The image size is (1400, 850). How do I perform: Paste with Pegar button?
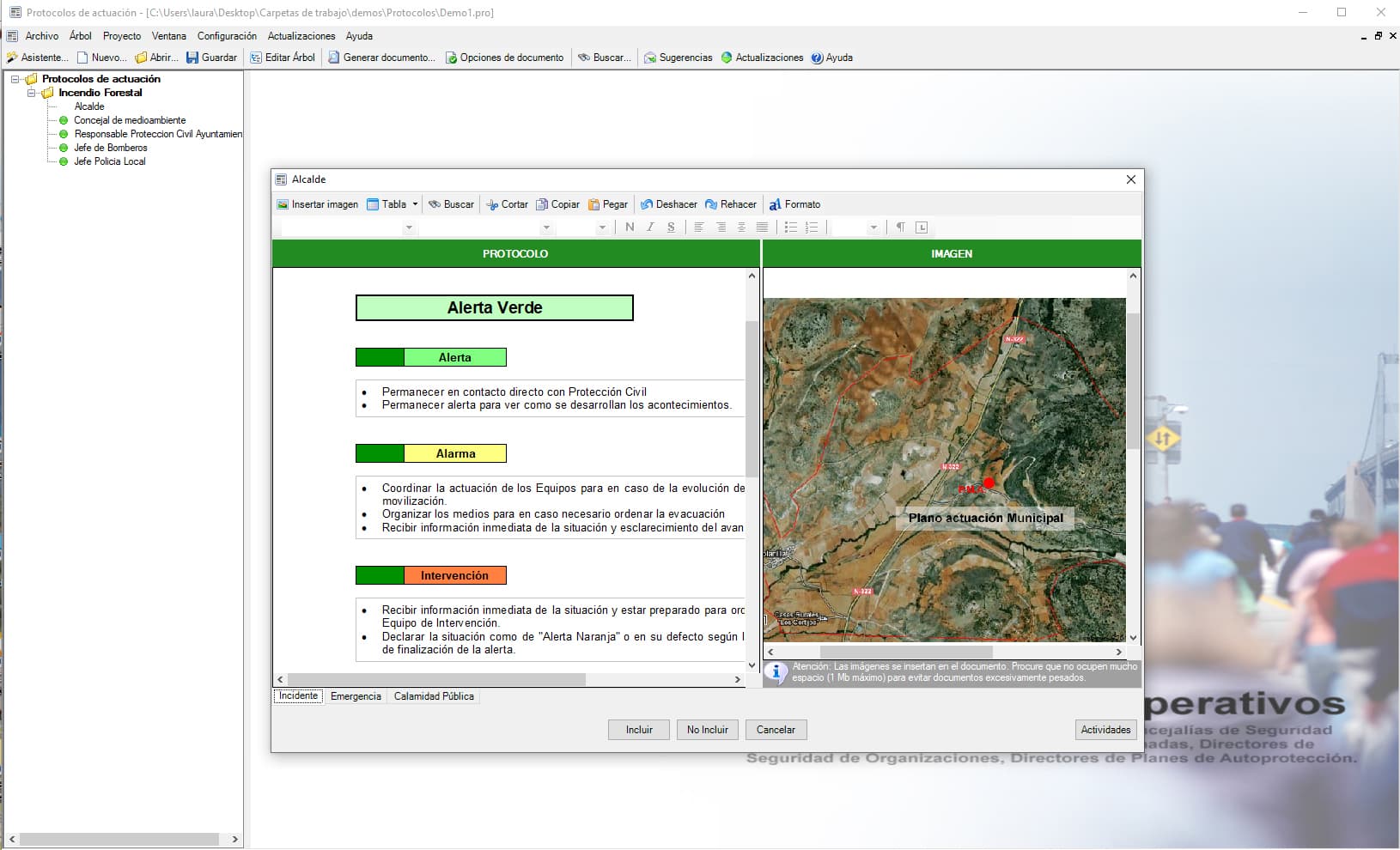(607, 204)
